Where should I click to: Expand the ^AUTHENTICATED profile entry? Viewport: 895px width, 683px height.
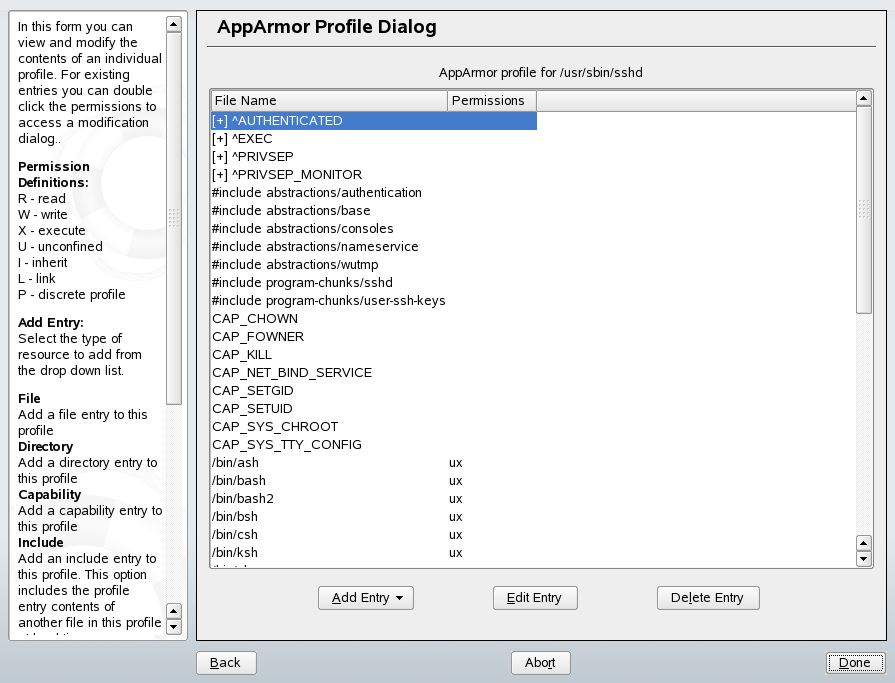coord(218,120)
